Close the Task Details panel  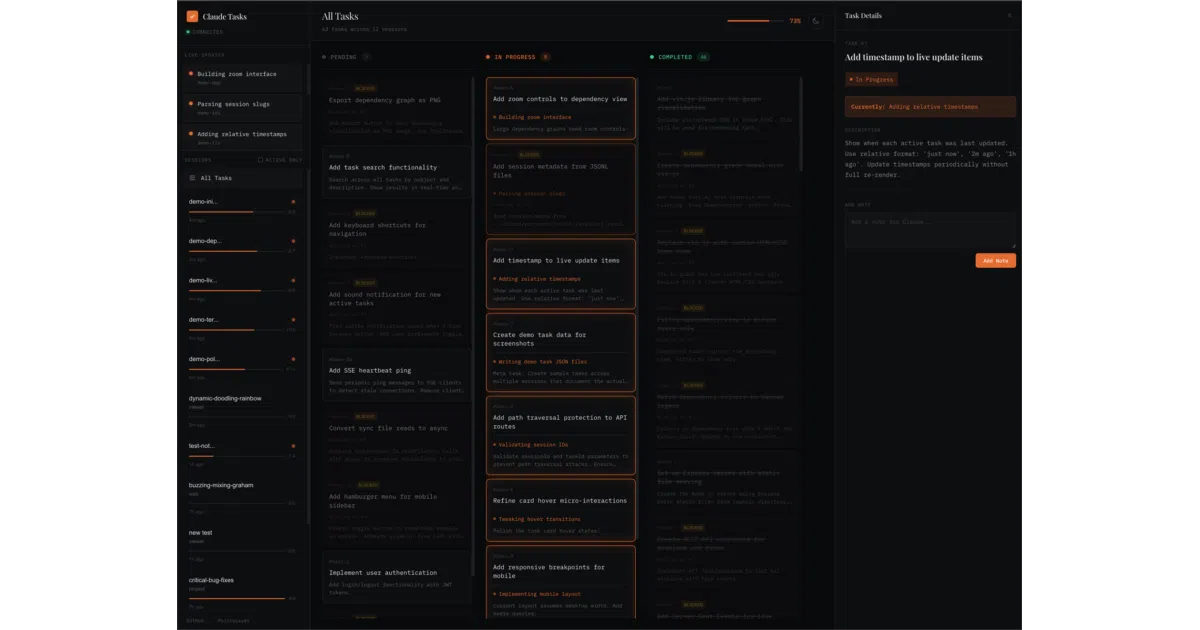click(x=1009, y=16)
